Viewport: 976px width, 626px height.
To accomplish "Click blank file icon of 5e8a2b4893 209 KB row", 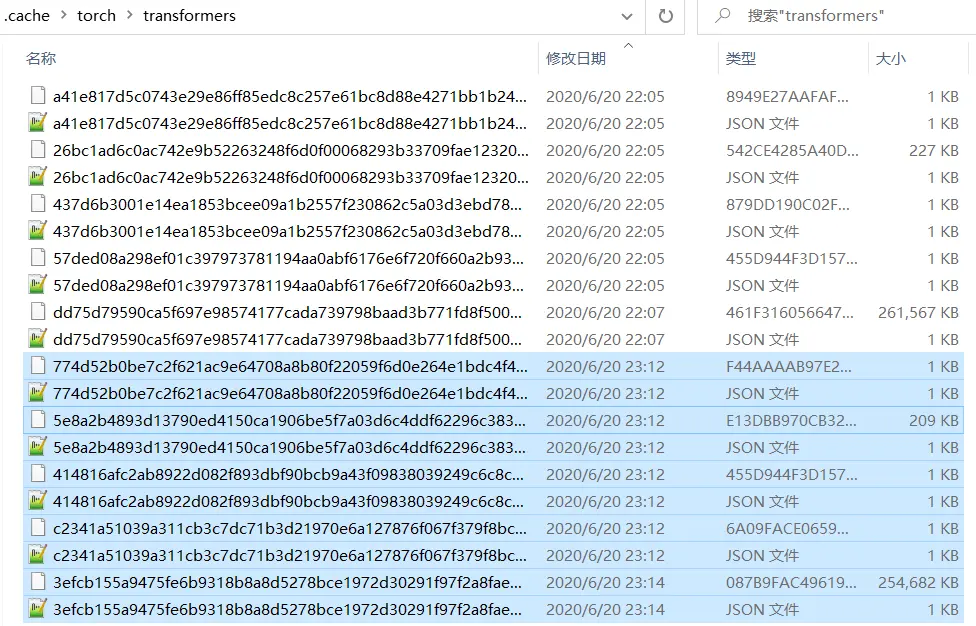I will click(x=38, y=420).
